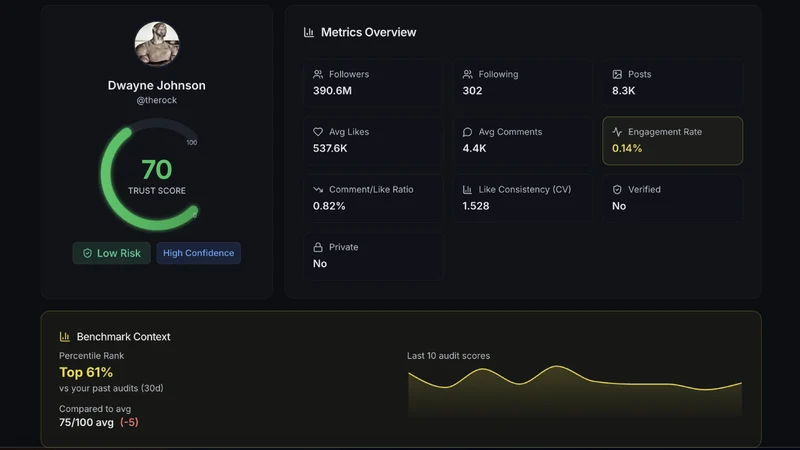Screen dimensions: 800x450
Task: Click the @therock handle
Action: pos(157,101)
